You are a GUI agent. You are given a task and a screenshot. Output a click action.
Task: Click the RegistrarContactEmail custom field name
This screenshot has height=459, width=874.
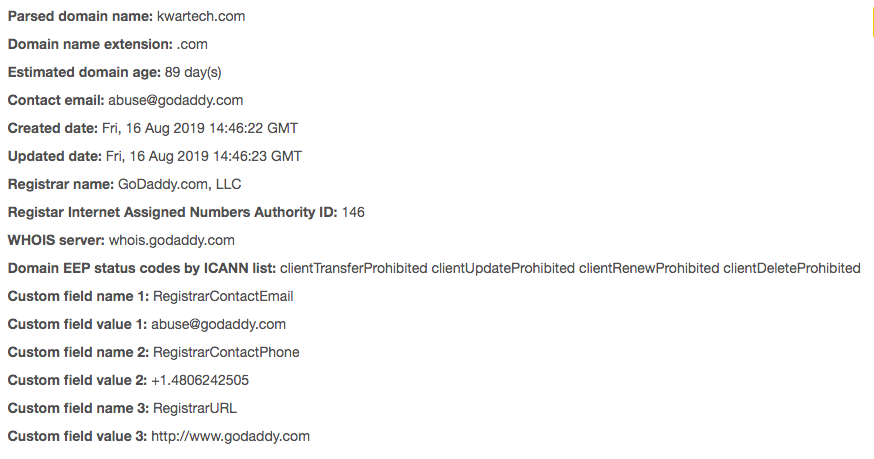[223, 296]
